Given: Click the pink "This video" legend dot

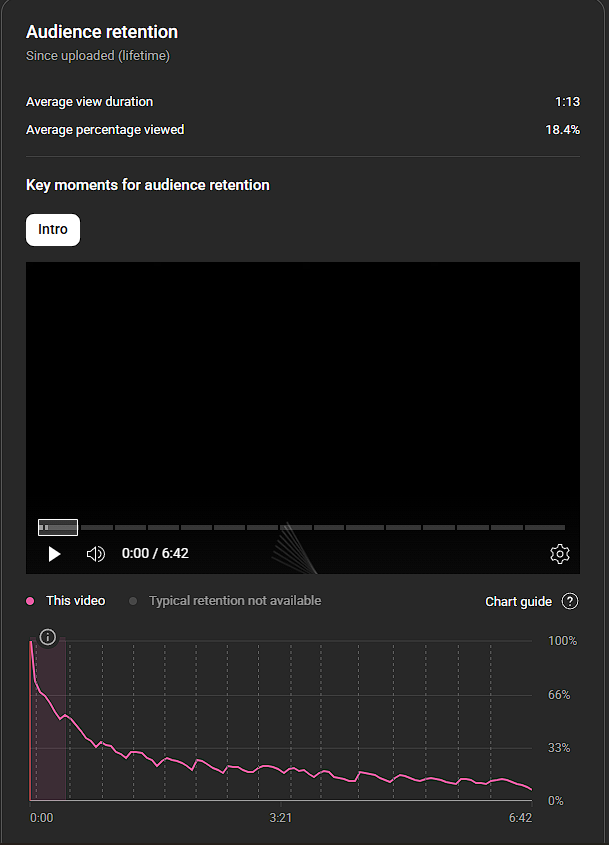Looking at the screenshot, I should click(x=30, y=601).
